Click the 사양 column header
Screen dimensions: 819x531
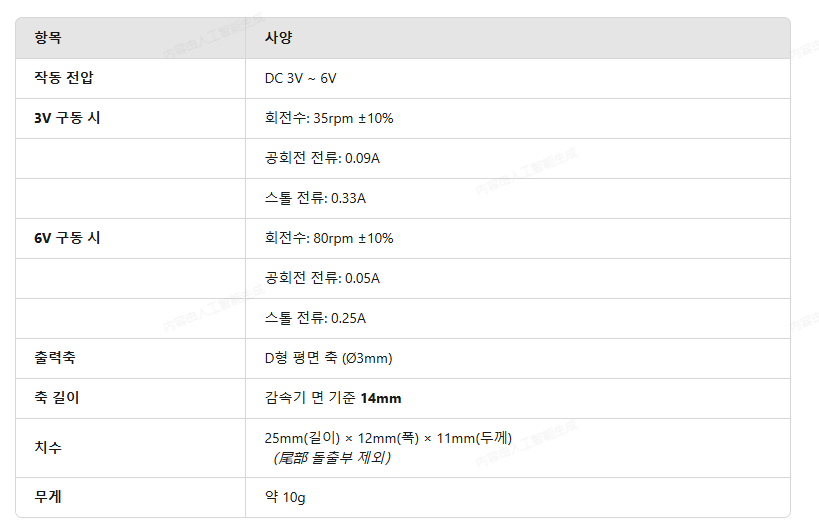coord(278,38)
